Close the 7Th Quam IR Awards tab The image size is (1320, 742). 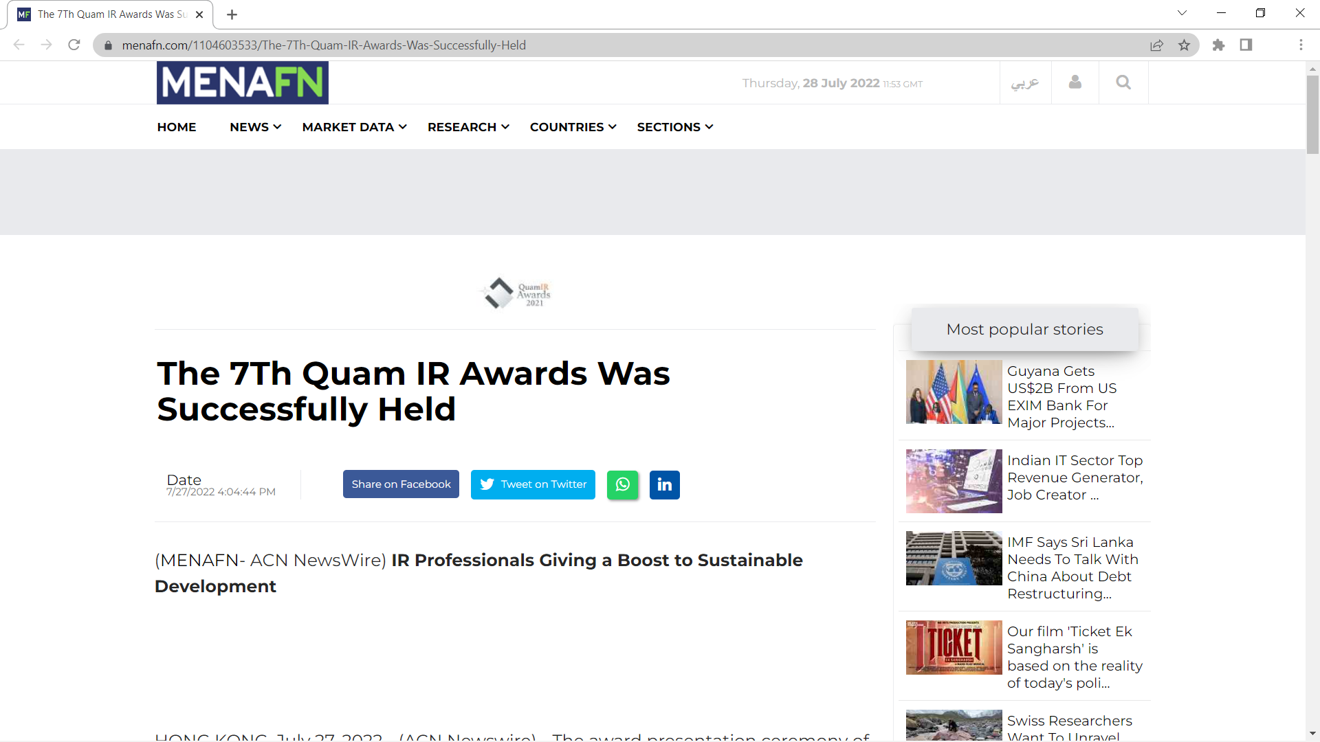coord(199,15)
